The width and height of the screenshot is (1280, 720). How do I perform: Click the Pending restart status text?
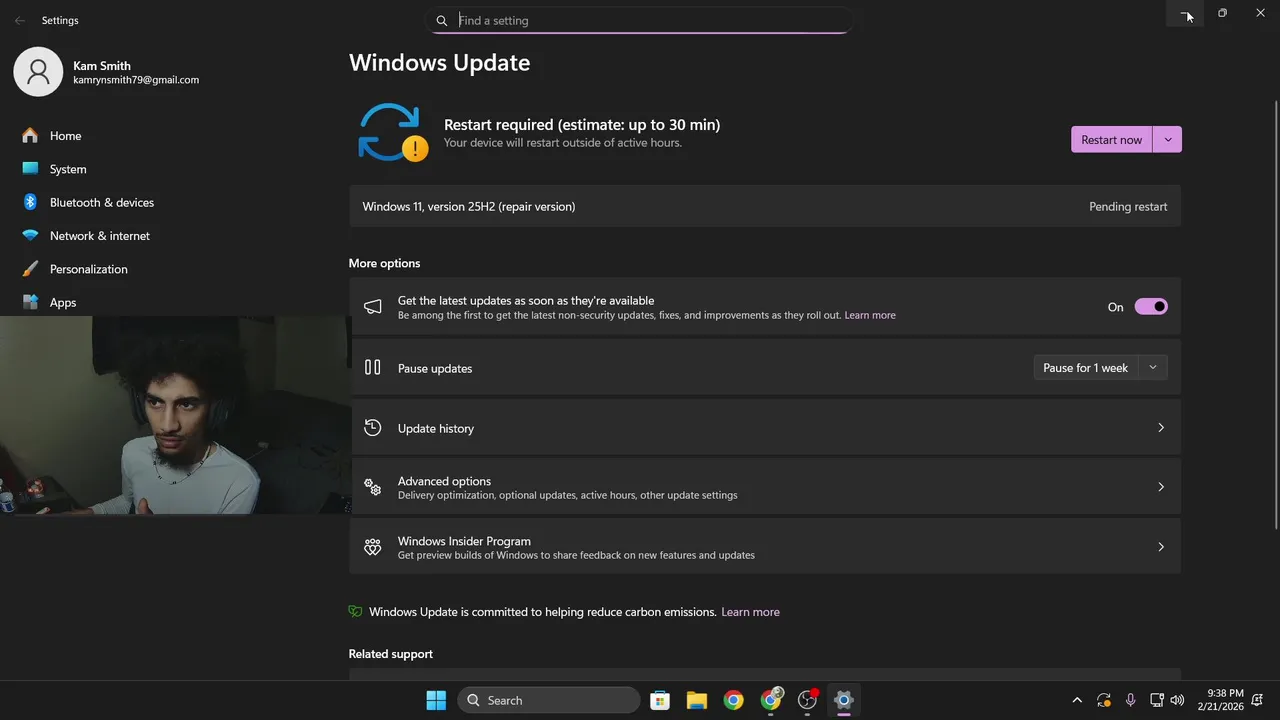click(1128, 207)
